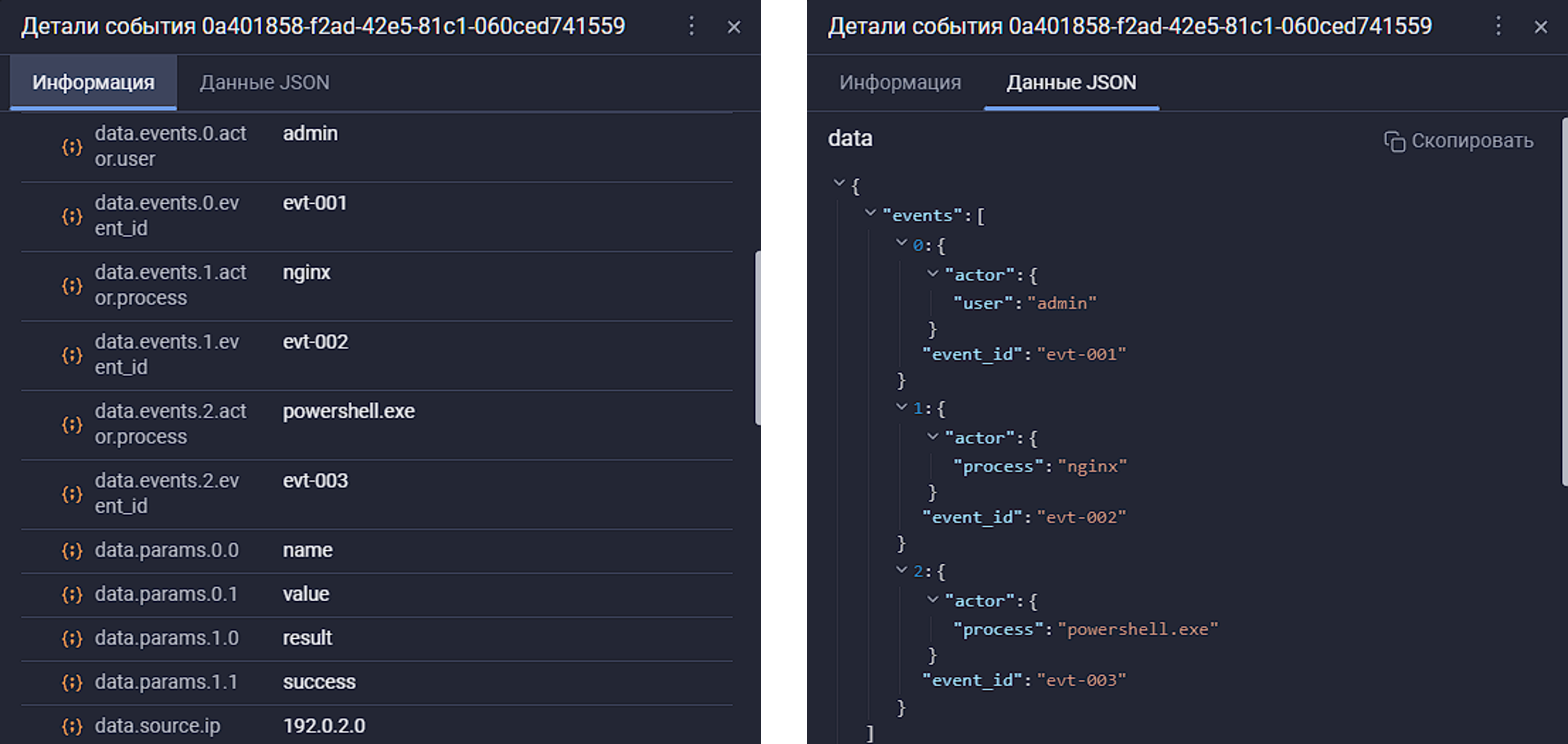Close the right event details panel

[x=1540, y=28]
